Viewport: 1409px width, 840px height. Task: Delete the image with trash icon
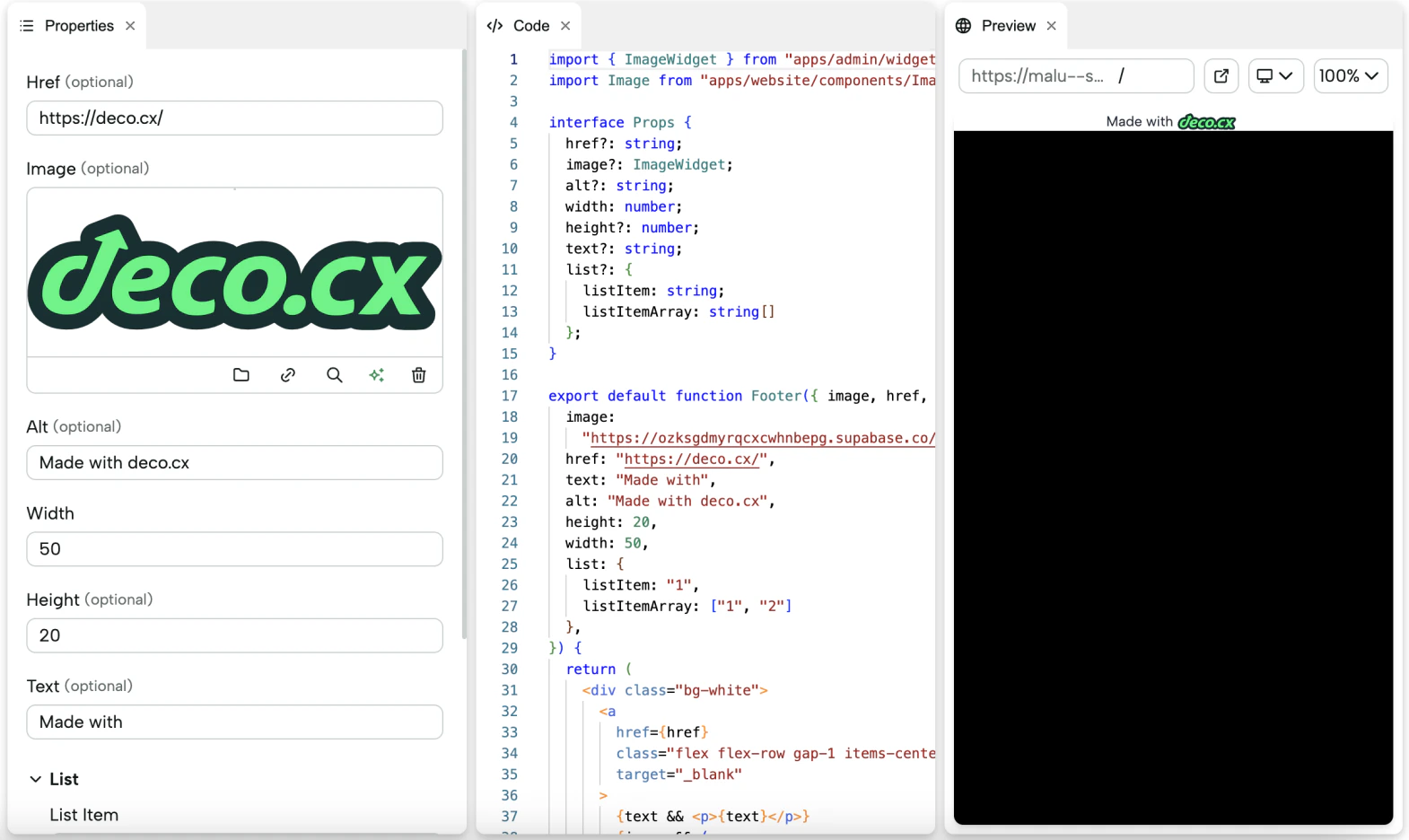[x=418, y=375]
